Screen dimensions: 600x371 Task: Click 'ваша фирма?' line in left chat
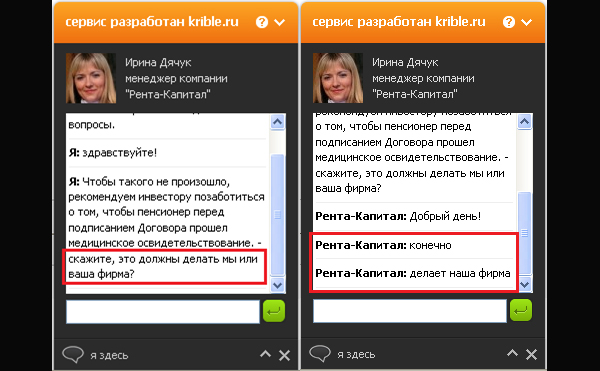101,274
